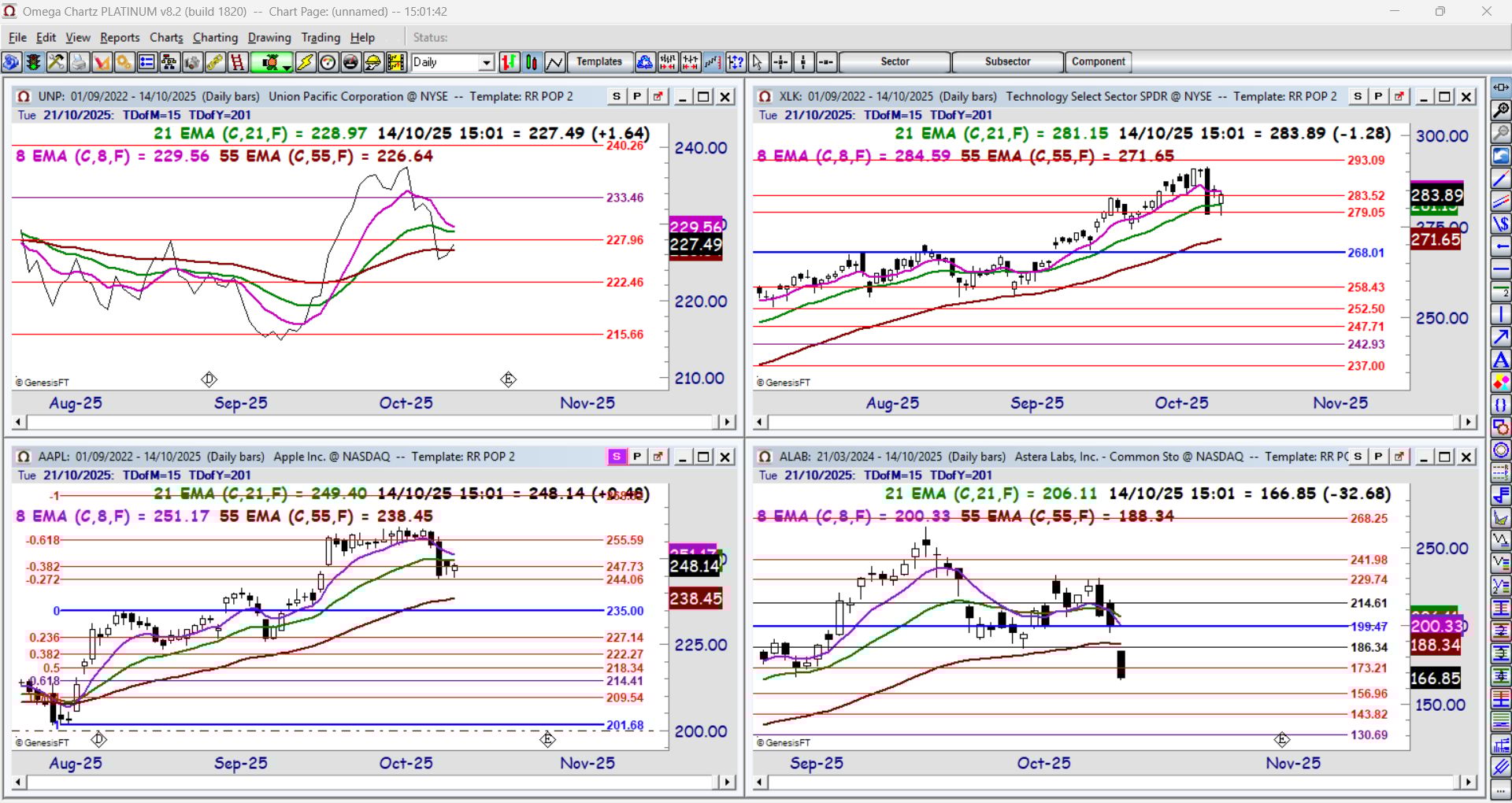
Task: Select the coloured shapes drawing tool
Action: (x=1501, y=383)
